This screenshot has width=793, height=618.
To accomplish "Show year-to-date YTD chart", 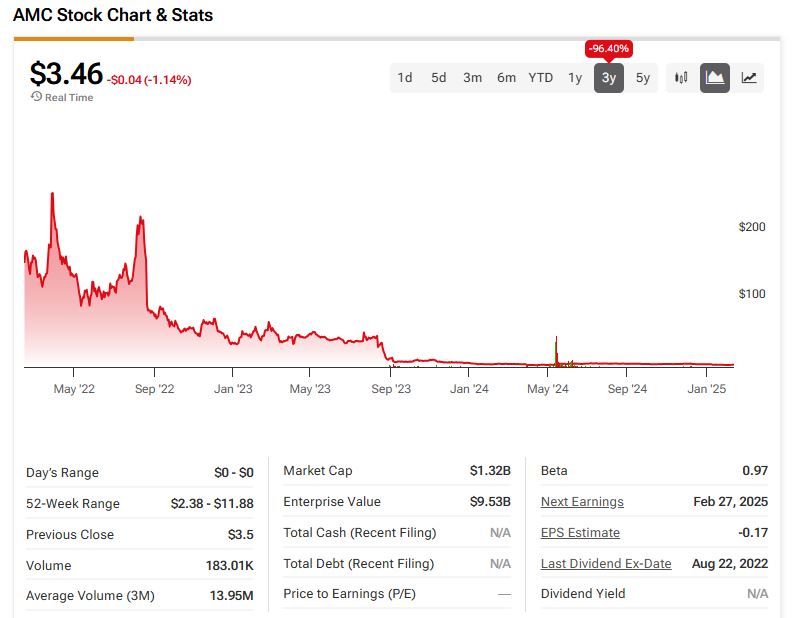I will click(x=541, y=78).
